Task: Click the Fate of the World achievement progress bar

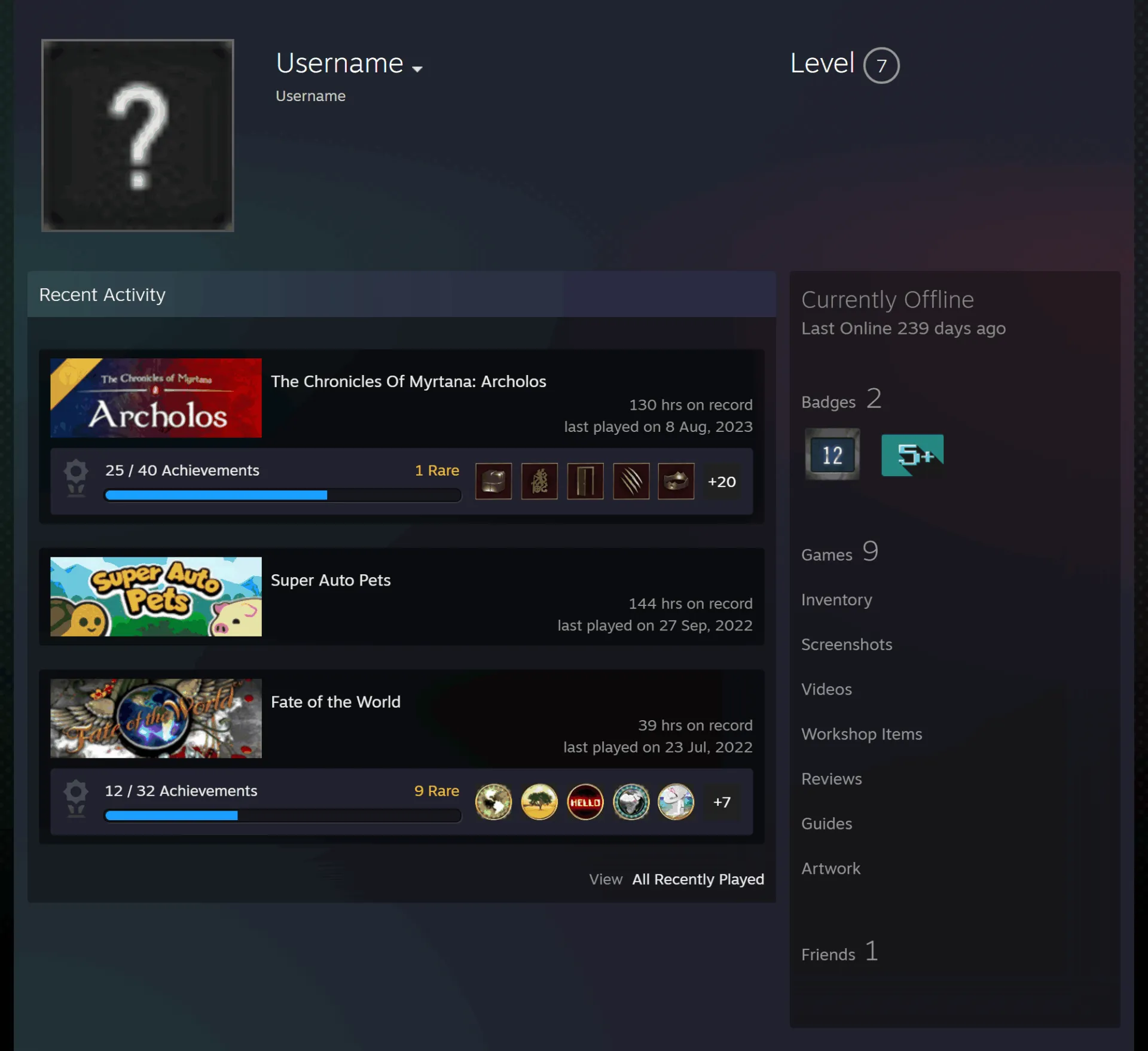Action: pyautogui.click(x=282, y=815)
